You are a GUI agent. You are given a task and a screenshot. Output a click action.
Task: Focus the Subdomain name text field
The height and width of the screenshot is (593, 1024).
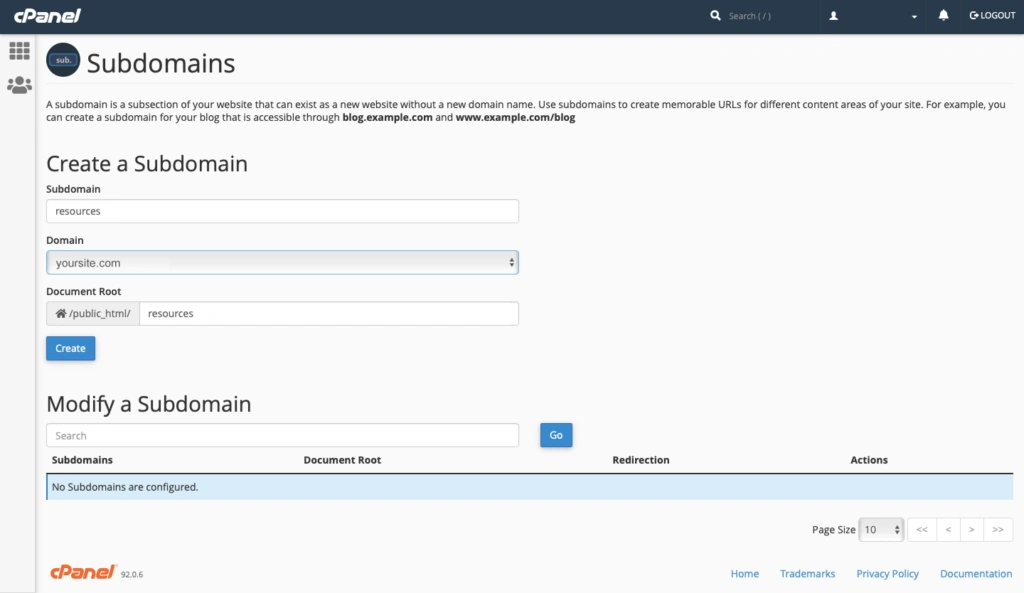(x=282, y=211)
